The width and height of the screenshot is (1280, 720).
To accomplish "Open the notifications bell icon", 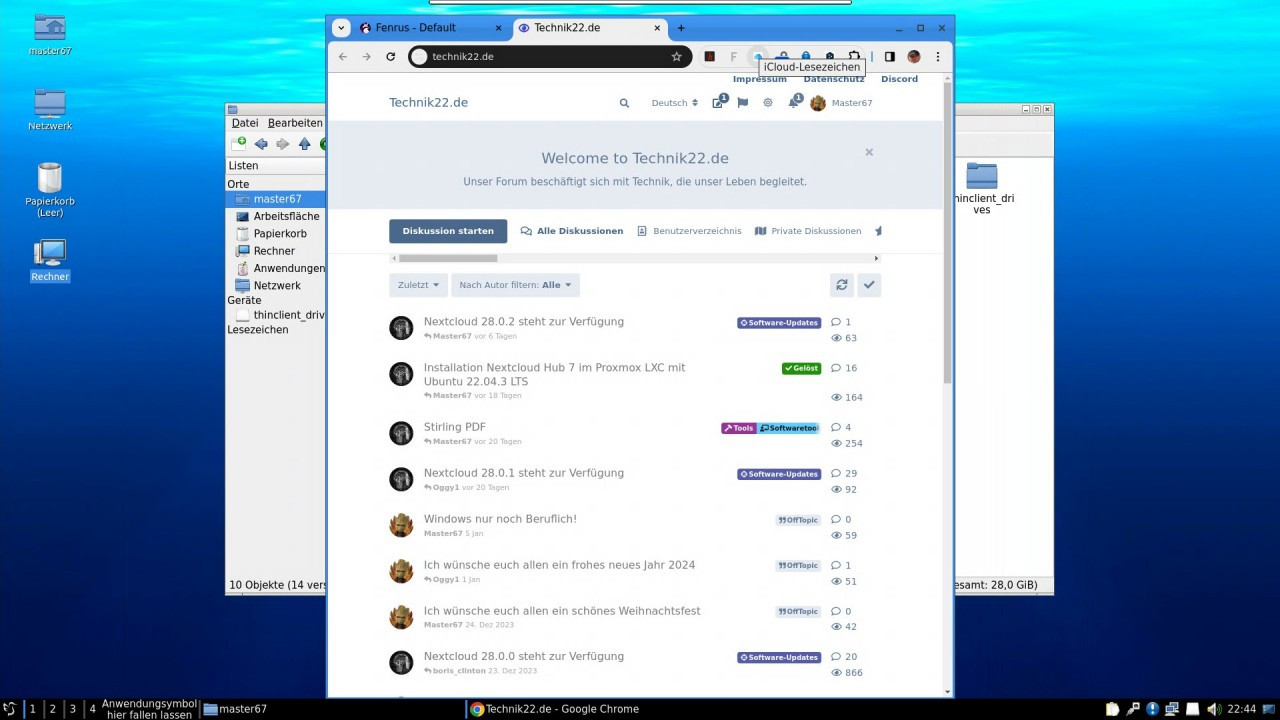I will (x=794, y=102).
